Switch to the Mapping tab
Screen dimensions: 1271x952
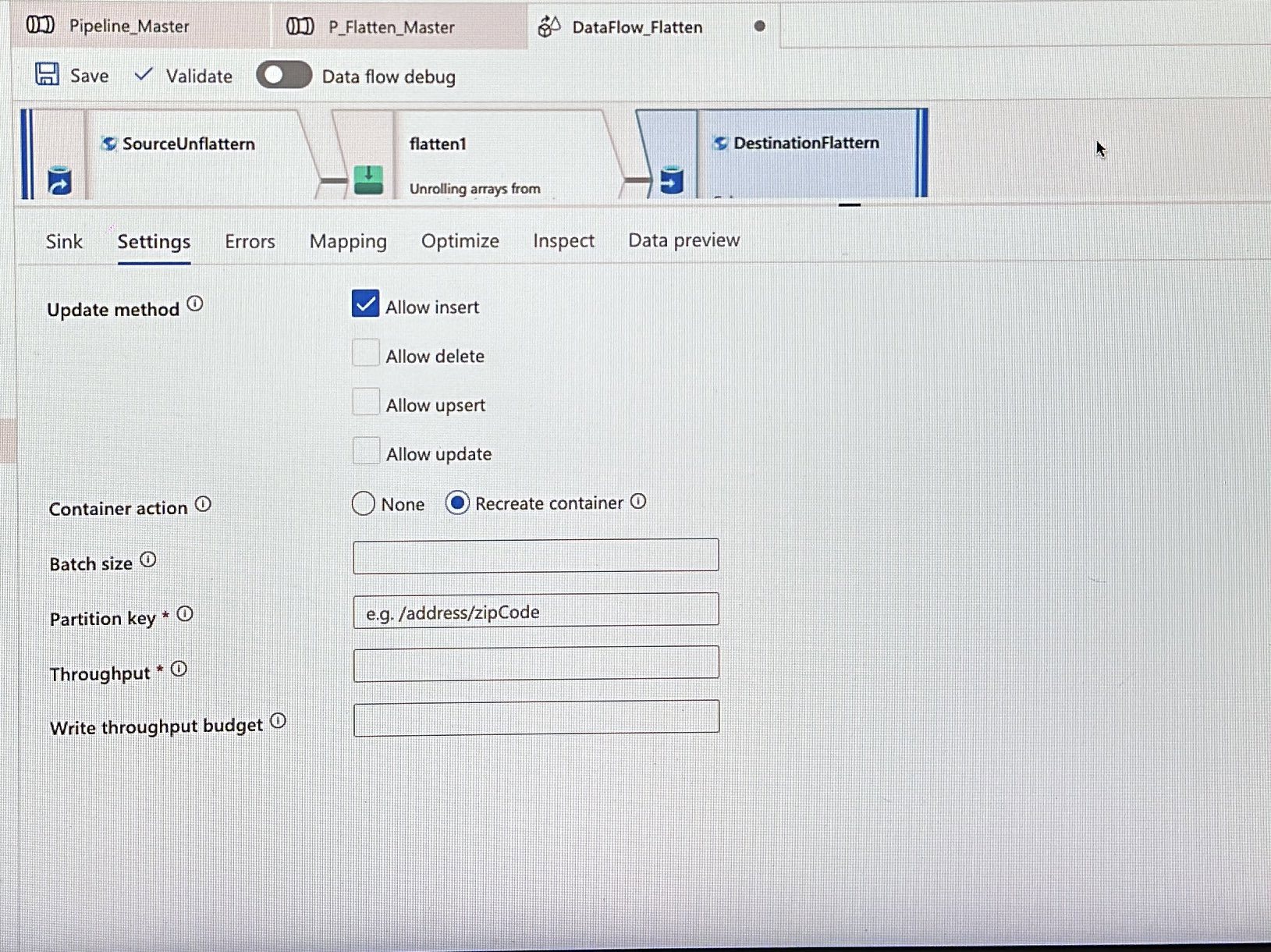(x=348, y=241)
